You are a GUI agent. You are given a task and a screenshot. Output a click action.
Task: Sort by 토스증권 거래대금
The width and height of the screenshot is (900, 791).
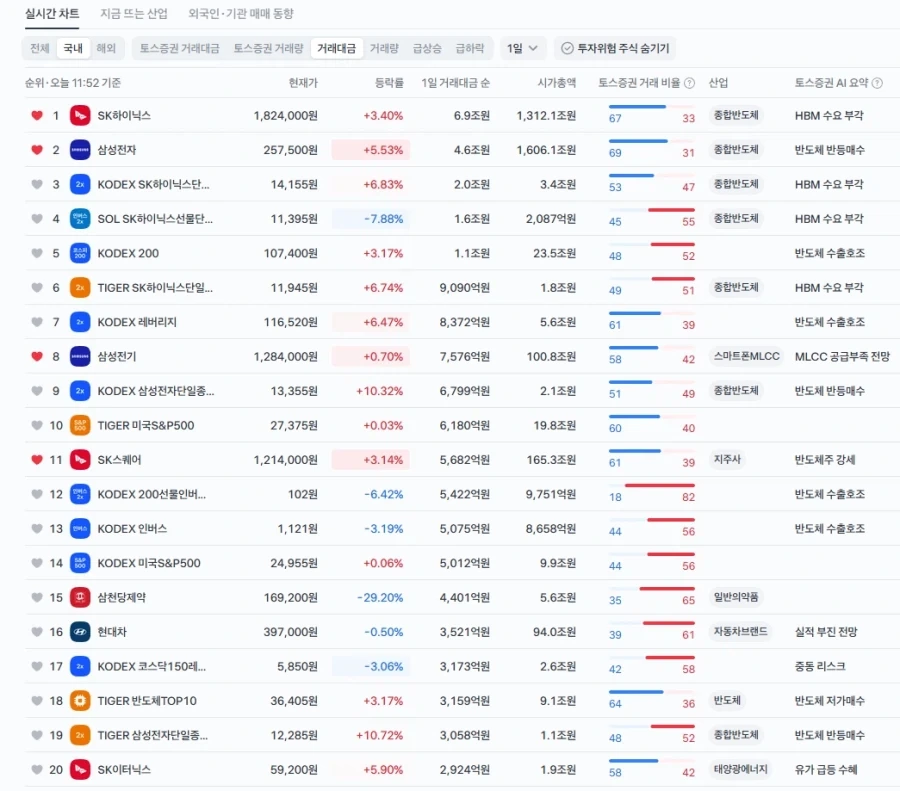pyautogui.click(x=180, y=48)
